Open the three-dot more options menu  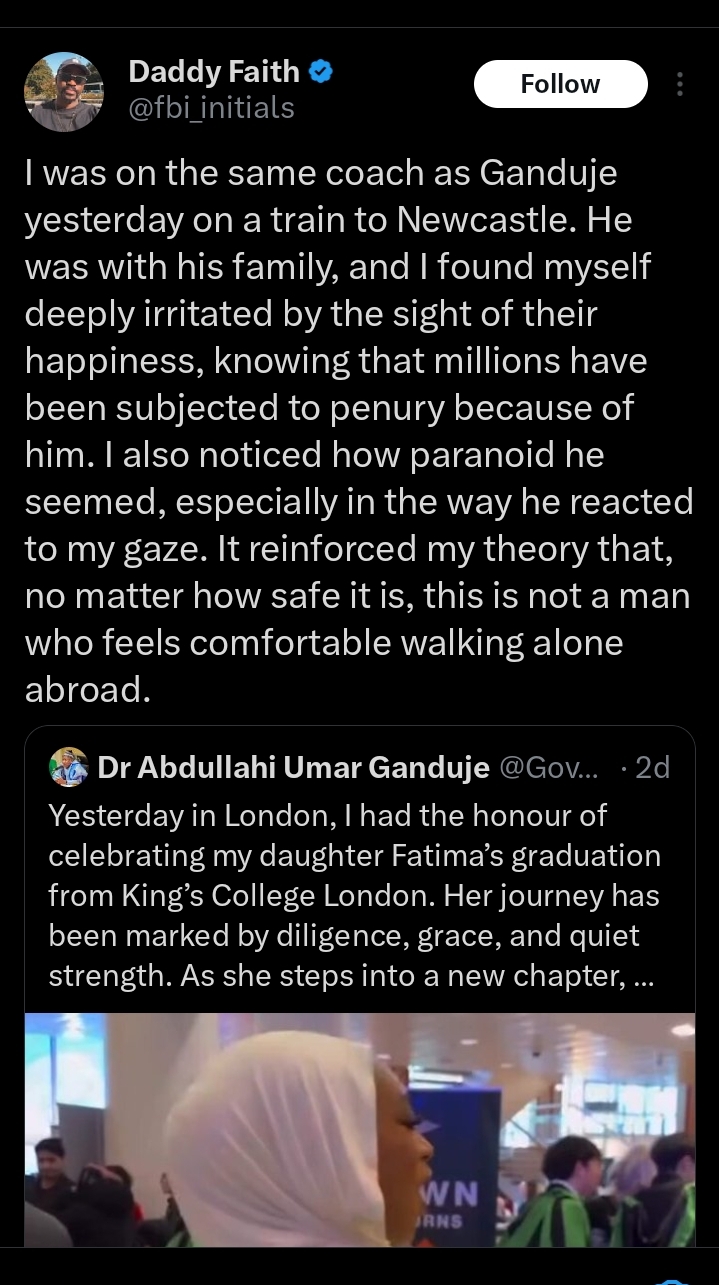coord(680,85)
